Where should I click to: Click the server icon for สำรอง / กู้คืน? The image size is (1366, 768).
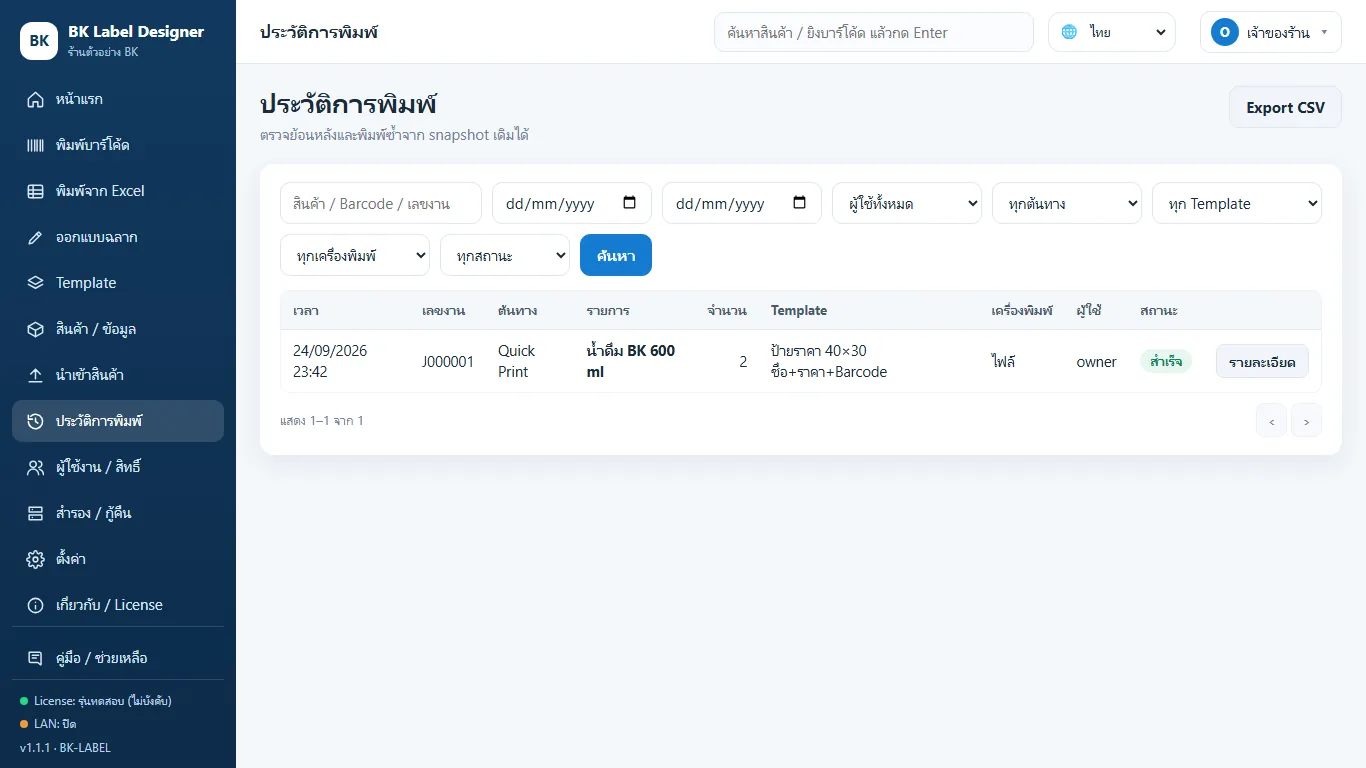pyautogui.click(x=36, y=513)
